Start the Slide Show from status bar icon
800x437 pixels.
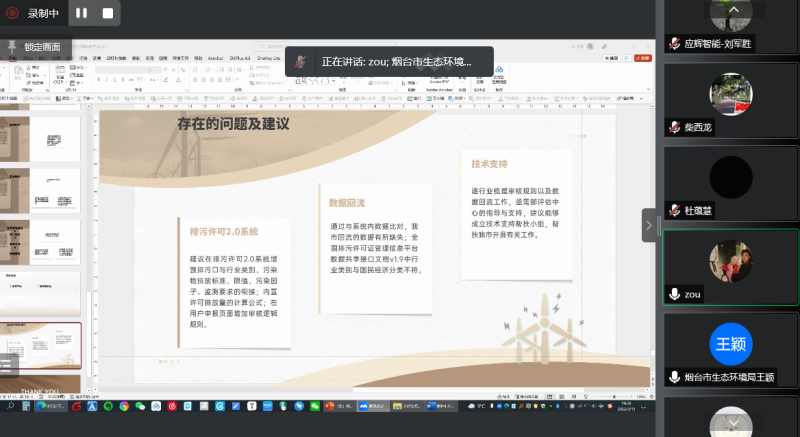pyautogui.click(x=586, y=396)
